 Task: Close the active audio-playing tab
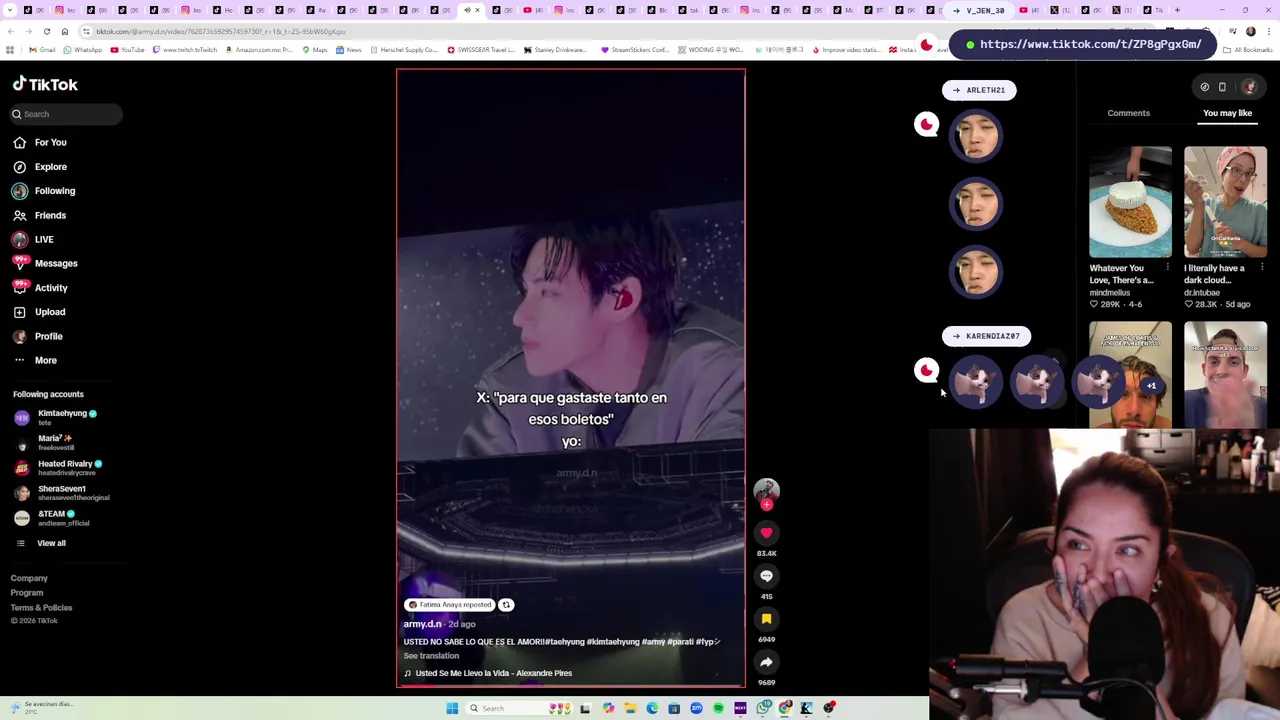[x=477, y=10]
